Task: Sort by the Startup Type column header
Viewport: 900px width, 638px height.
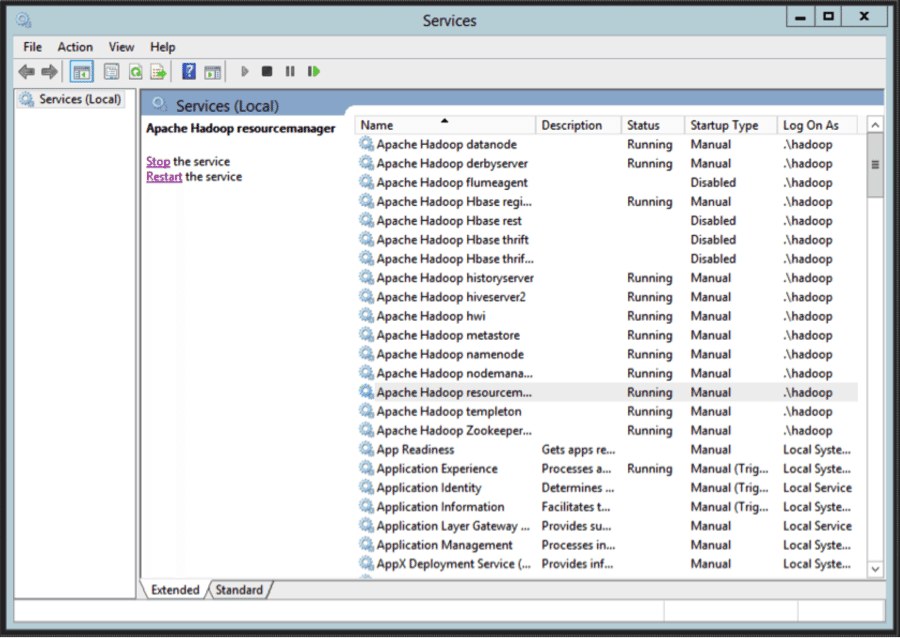Action: (x=731, y=125)
